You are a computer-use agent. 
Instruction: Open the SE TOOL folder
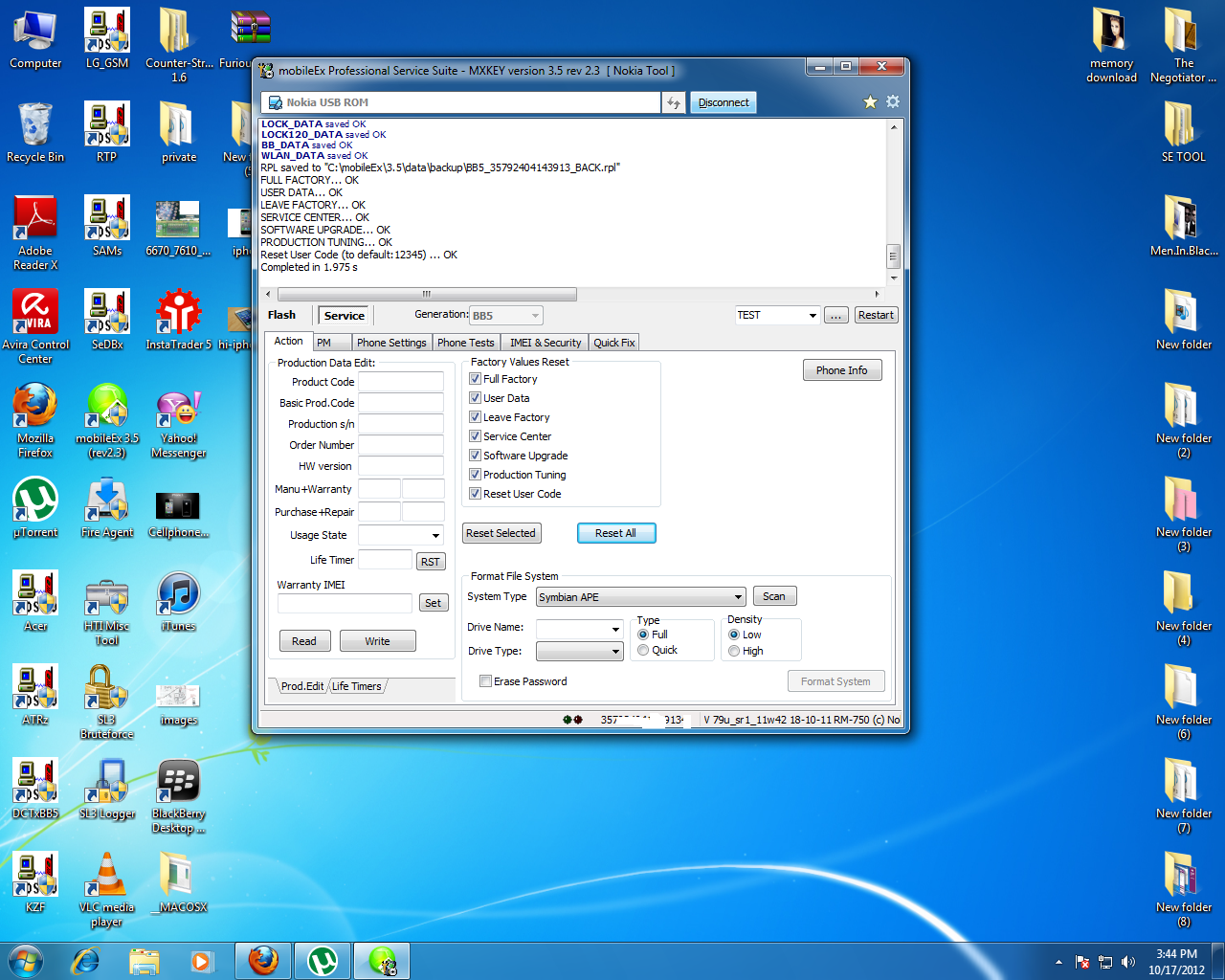pyautogui.click(x=1184, y=133)
